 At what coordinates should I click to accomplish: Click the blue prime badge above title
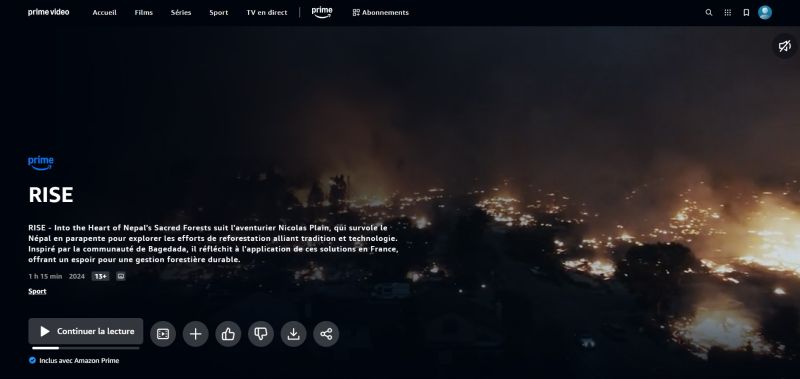(x=41, y=163)
